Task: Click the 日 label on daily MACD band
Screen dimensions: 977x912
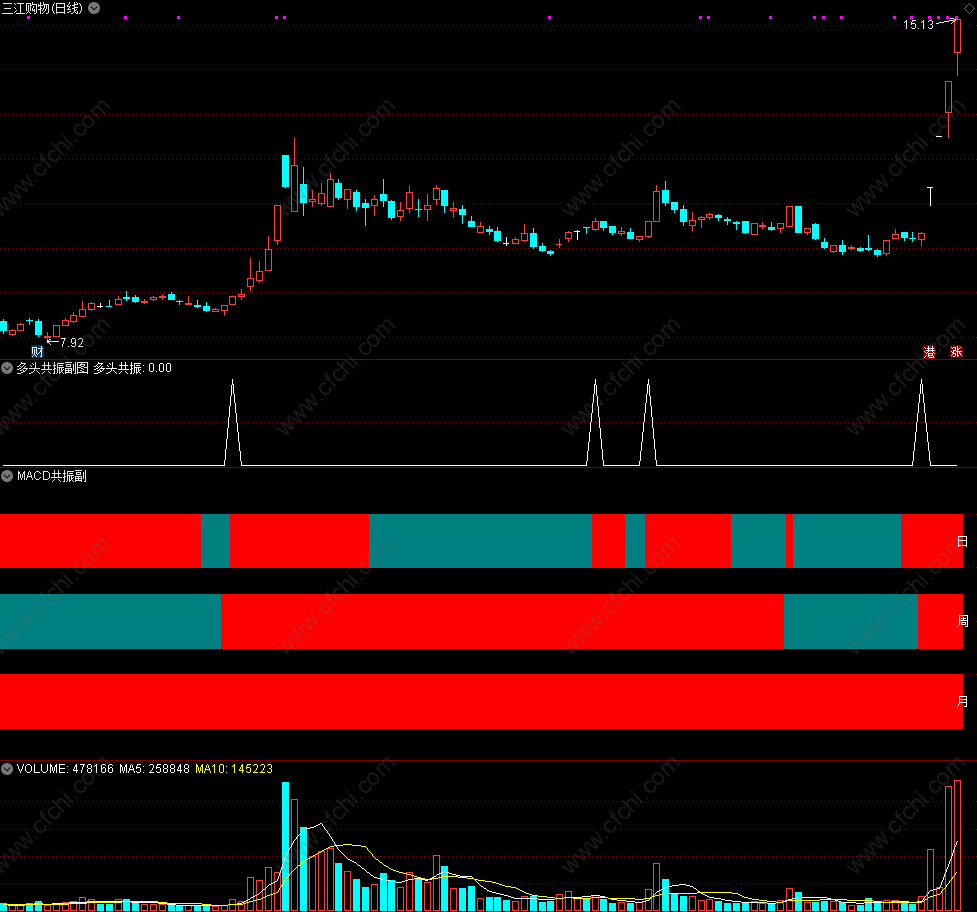Action: click(963, 541)
